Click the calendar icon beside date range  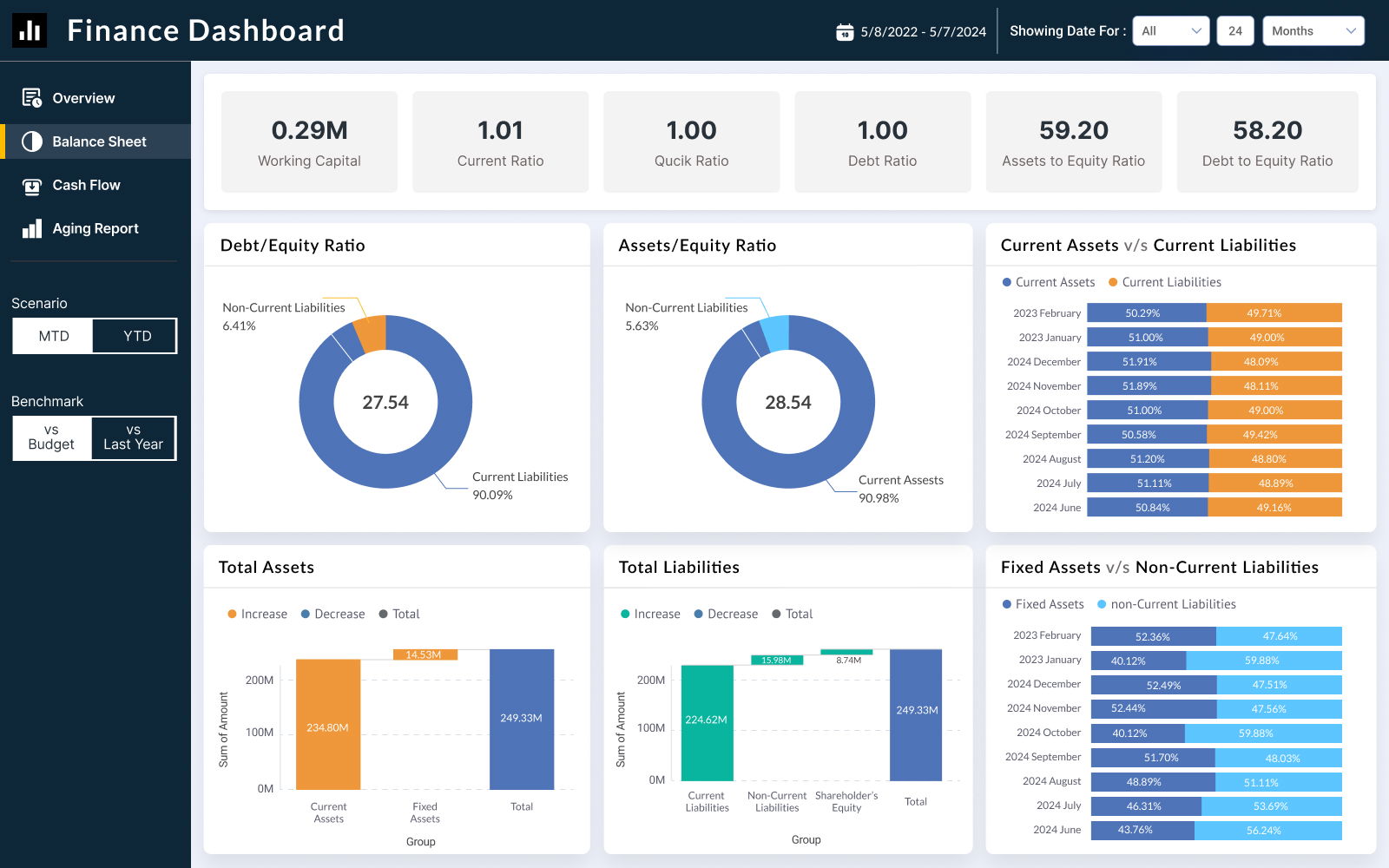(x=845, y=32)
